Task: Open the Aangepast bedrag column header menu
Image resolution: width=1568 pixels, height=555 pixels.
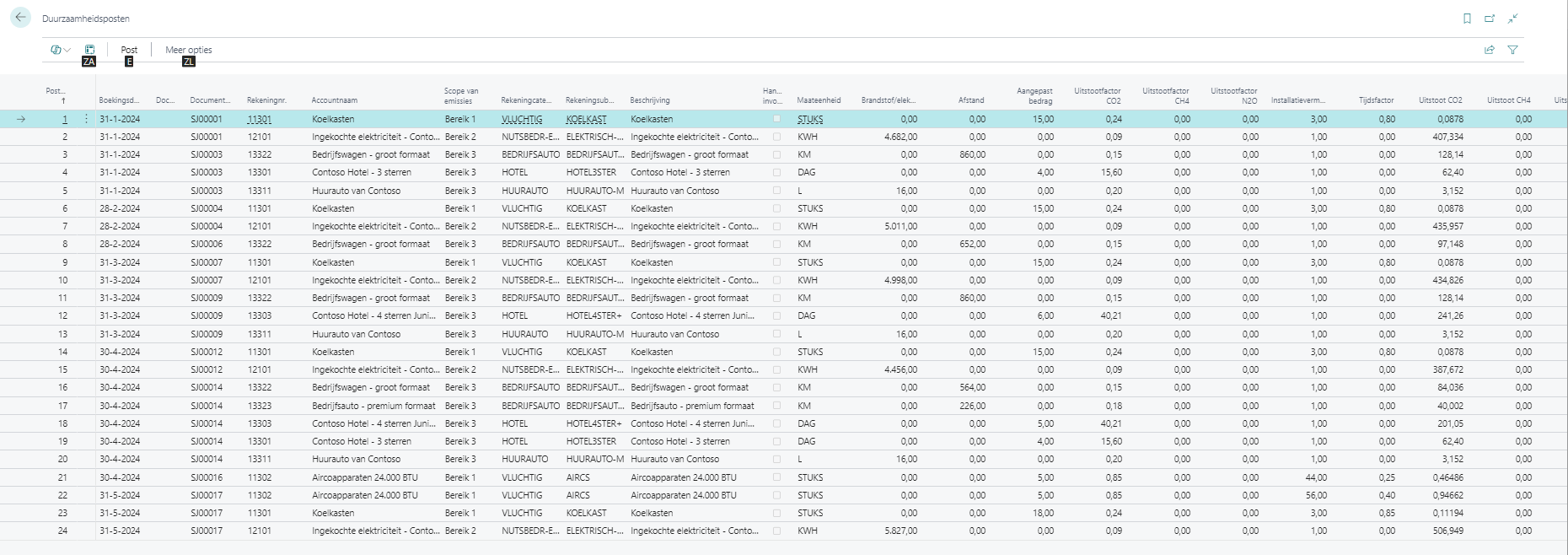Action: [x=1034, y=95]
